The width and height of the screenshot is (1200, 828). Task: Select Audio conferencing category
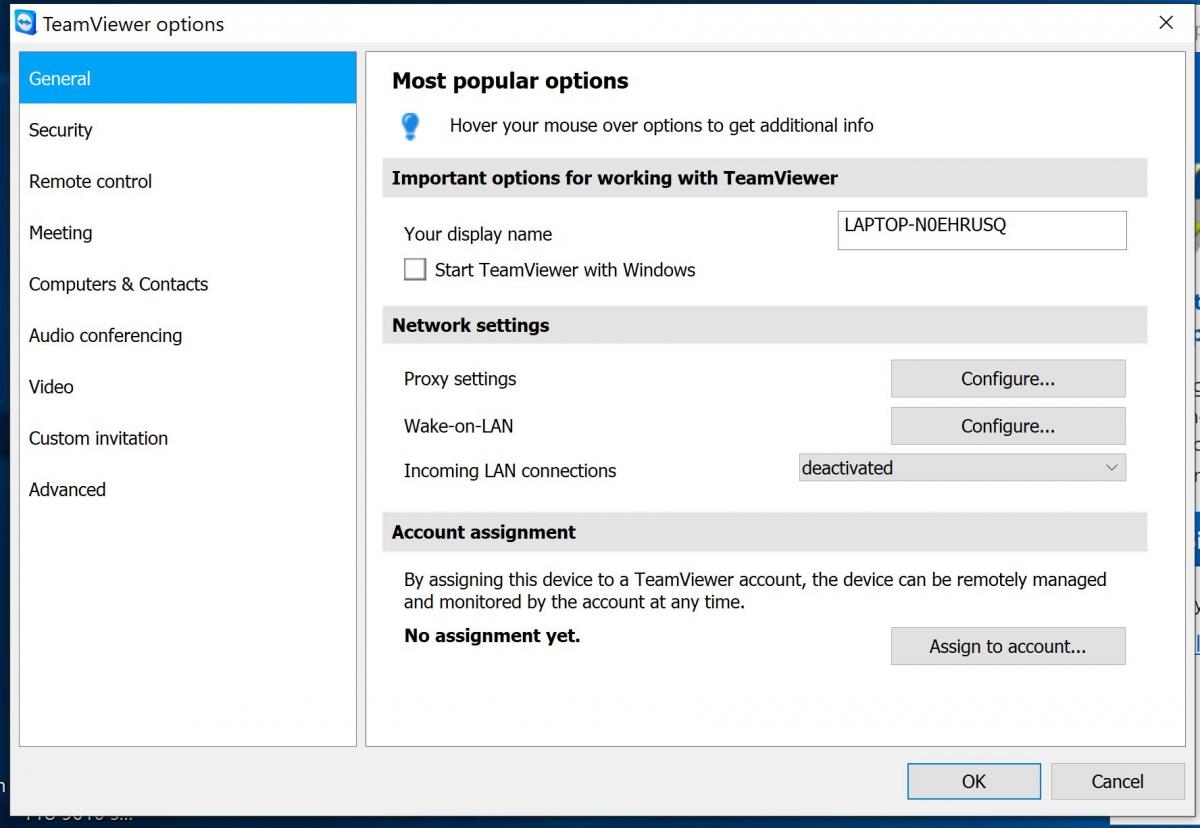tap(188, 335)
